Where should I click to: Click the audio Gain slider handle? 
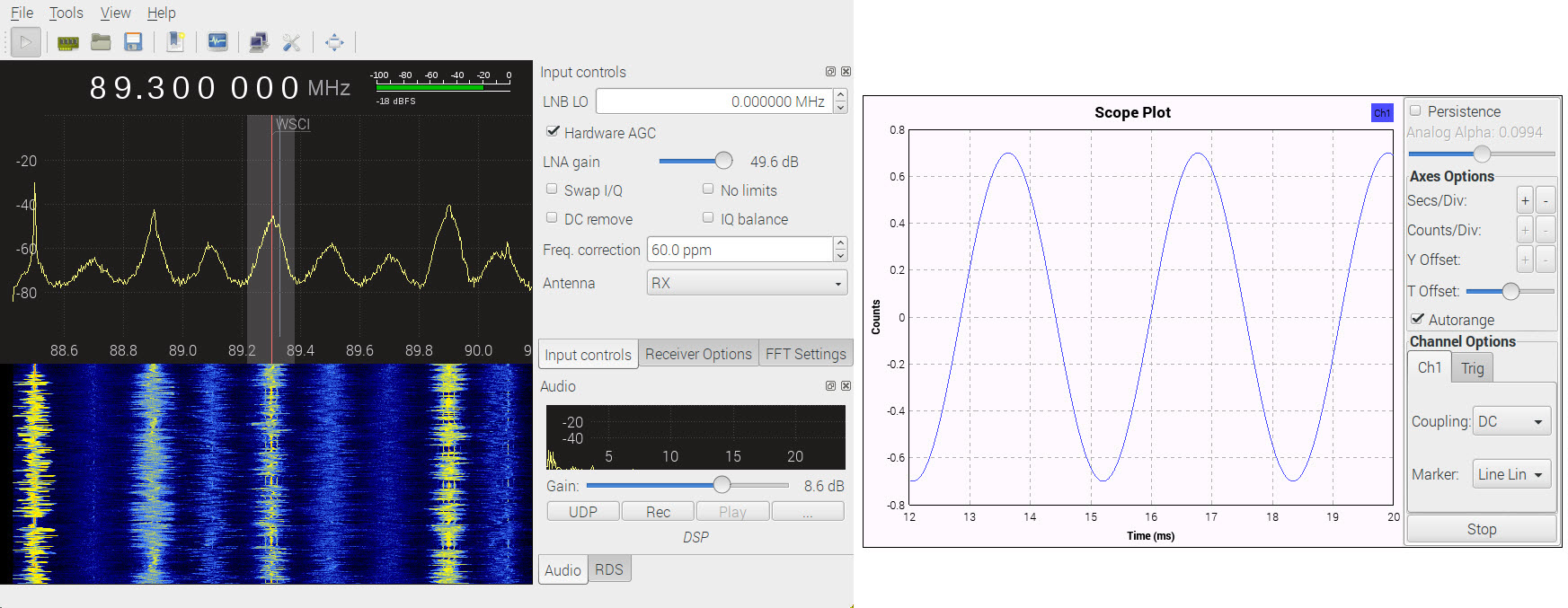(722, 485)
